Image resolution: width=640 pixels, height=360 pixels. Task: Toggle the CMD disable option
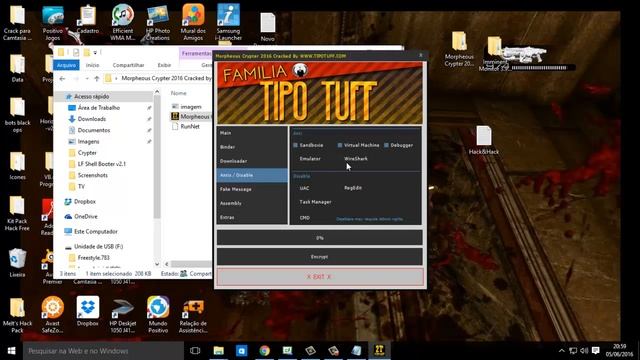[304, 218]
